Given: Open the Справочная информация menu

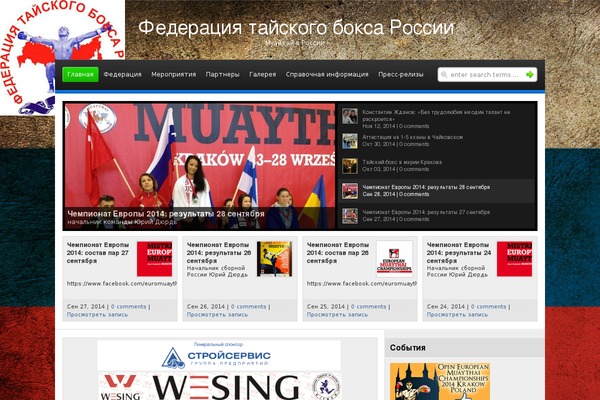Looking at the screenshot, I should 327,74.
